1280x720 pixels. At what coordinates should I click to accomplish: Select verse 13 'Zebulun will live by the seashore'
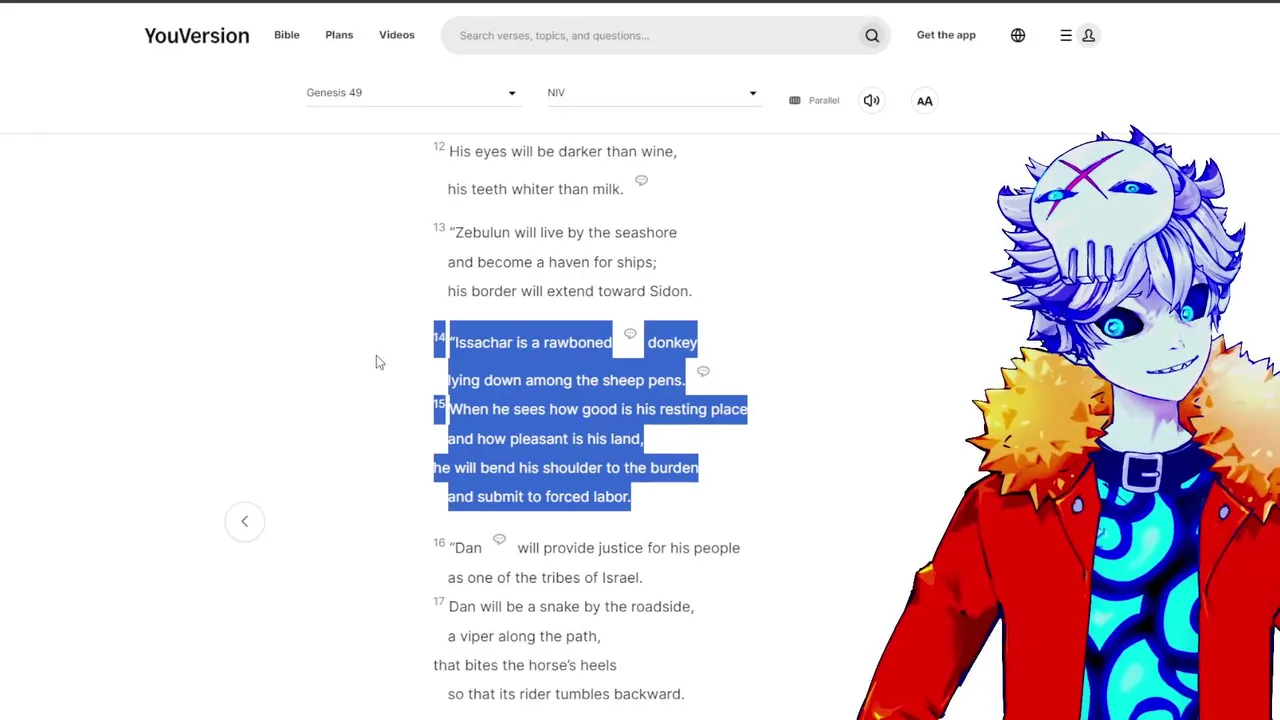[563, 233]
